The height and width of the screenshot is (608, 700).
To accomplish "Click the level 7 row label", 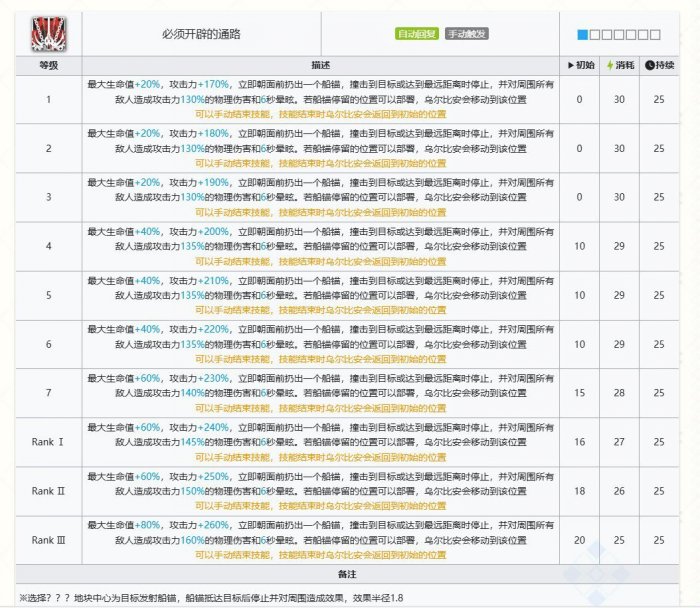I will [48, 393].
